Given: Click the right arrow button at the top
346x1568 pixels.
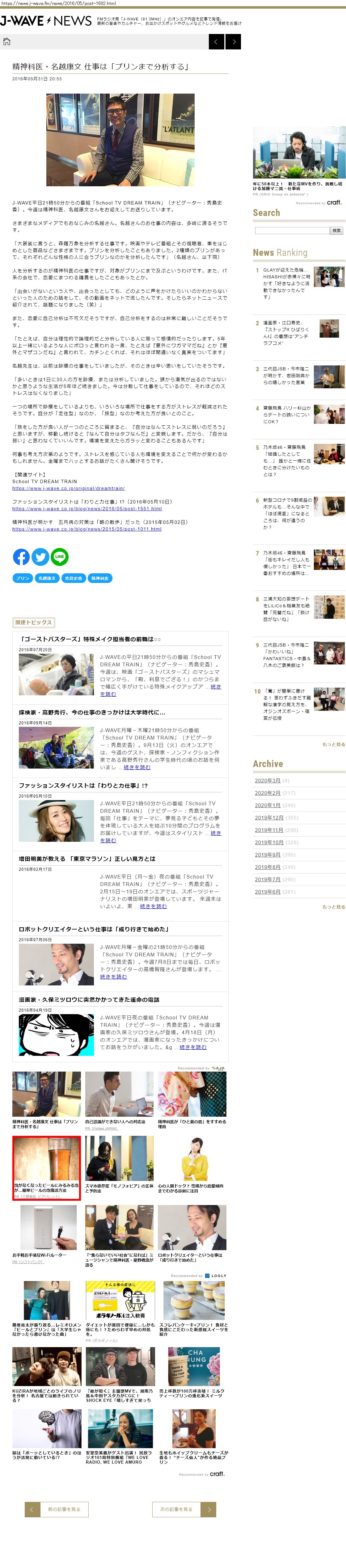Looking at the screenshot, I should click(x=233, y=41).
